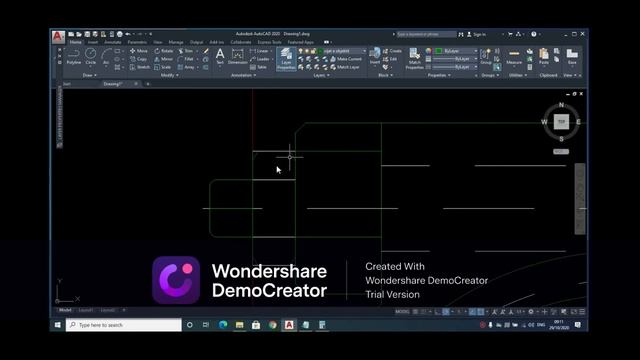Click the Trim tool
Screen dimensions: 640x360
pyautogui.click(x=186, y=51)
